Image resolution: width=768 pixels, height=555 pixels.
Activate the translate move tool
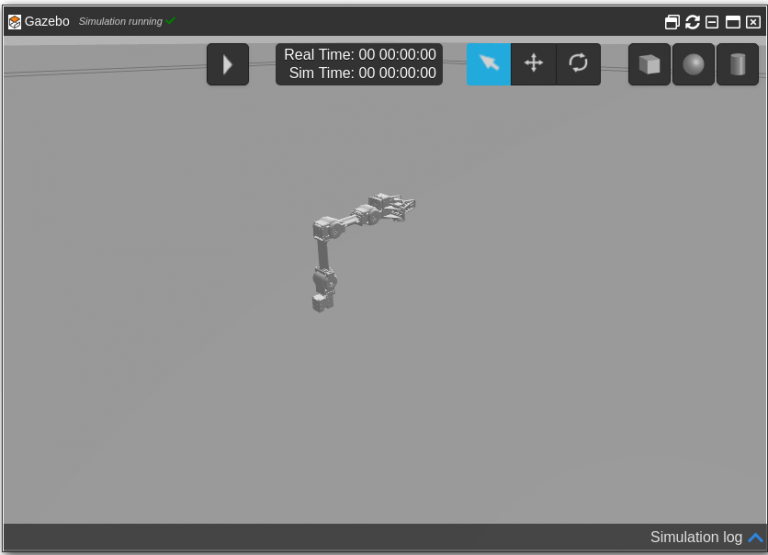(533, 64)
